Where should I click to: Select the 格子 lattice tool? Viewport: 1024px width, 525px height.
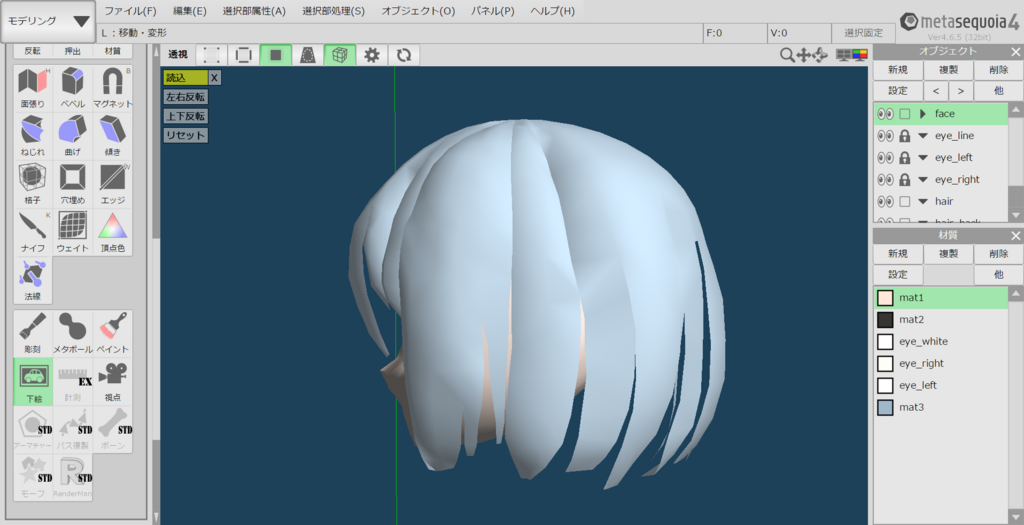point(32,184)
